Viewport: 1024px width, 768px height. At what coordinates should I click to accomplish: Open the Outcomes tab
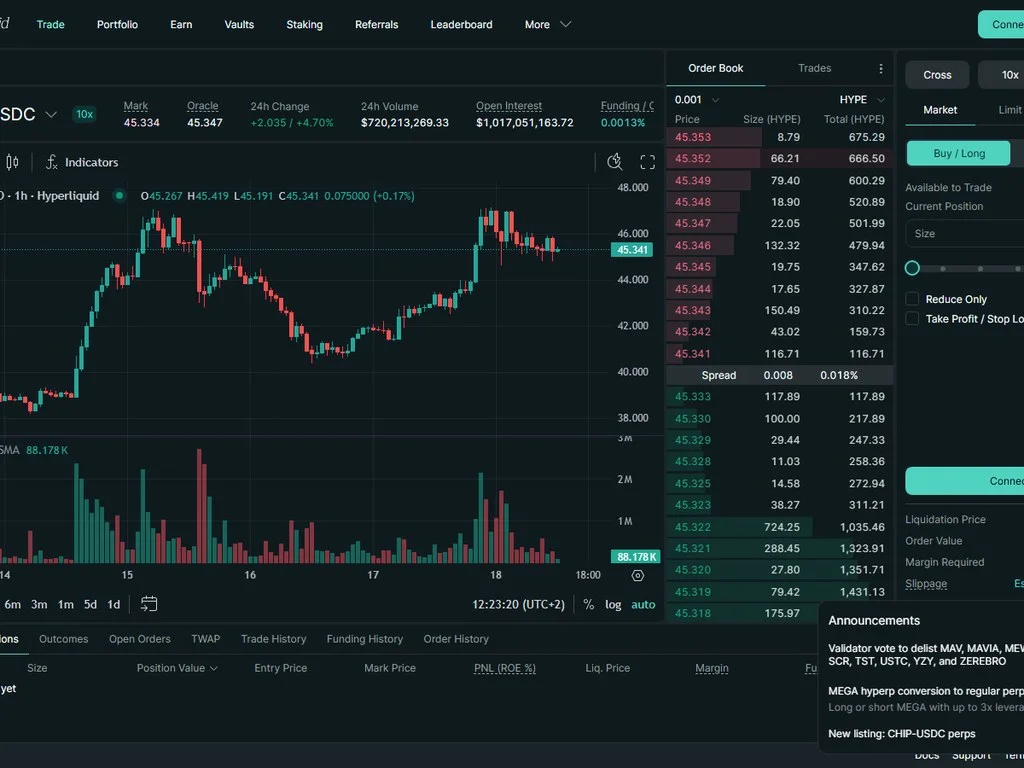pos(63,639)
